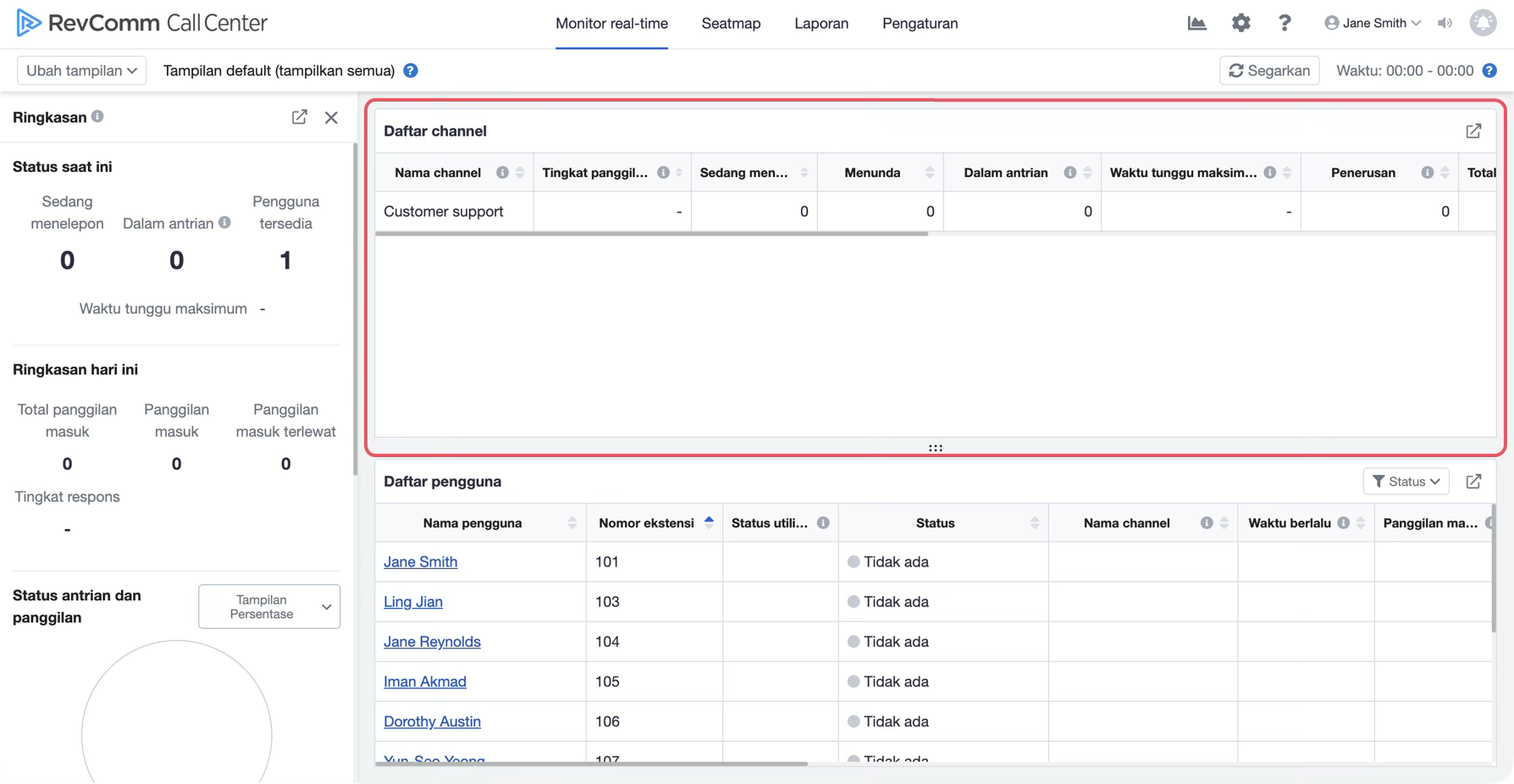Viewport: 1514px width, 784px height.
Task: Open Iman Akmad user link
Action: (425, 681)
